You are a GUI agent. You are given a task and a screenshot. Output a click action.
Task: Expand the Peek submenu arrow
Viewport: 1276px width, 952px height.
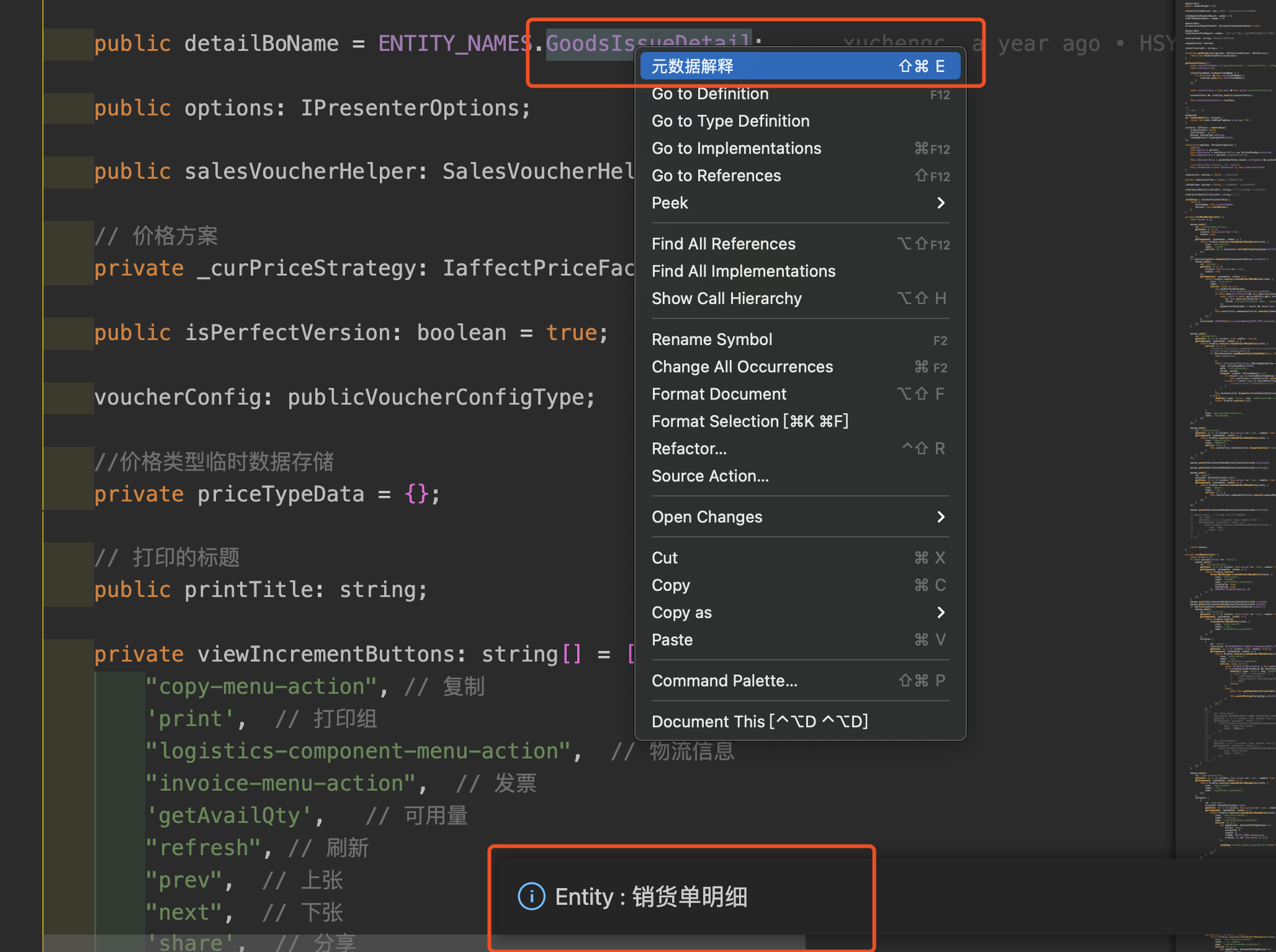pyautogui.click(x=941, y=203)
